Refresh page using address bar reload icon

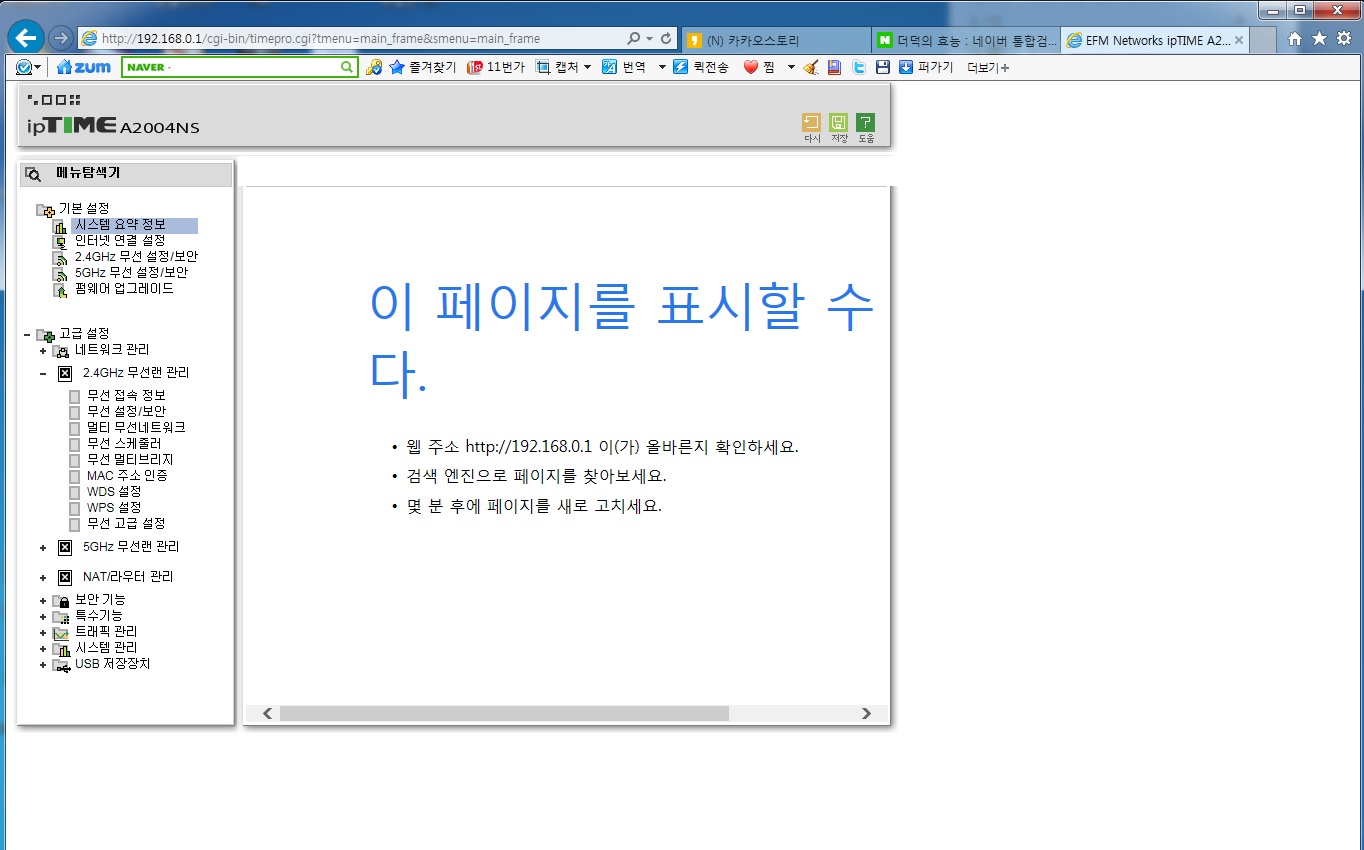coord(666,39)
